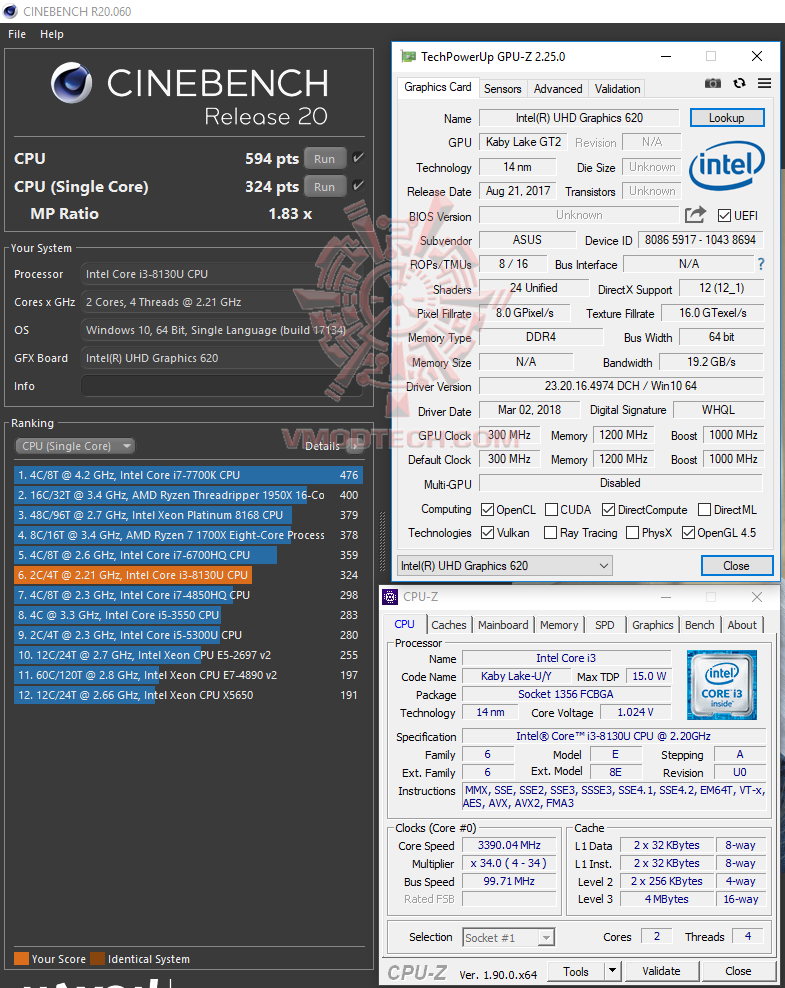Click the Intel Core i3 badge in CPU-Z
785x988 pixels.
point(721,685)
